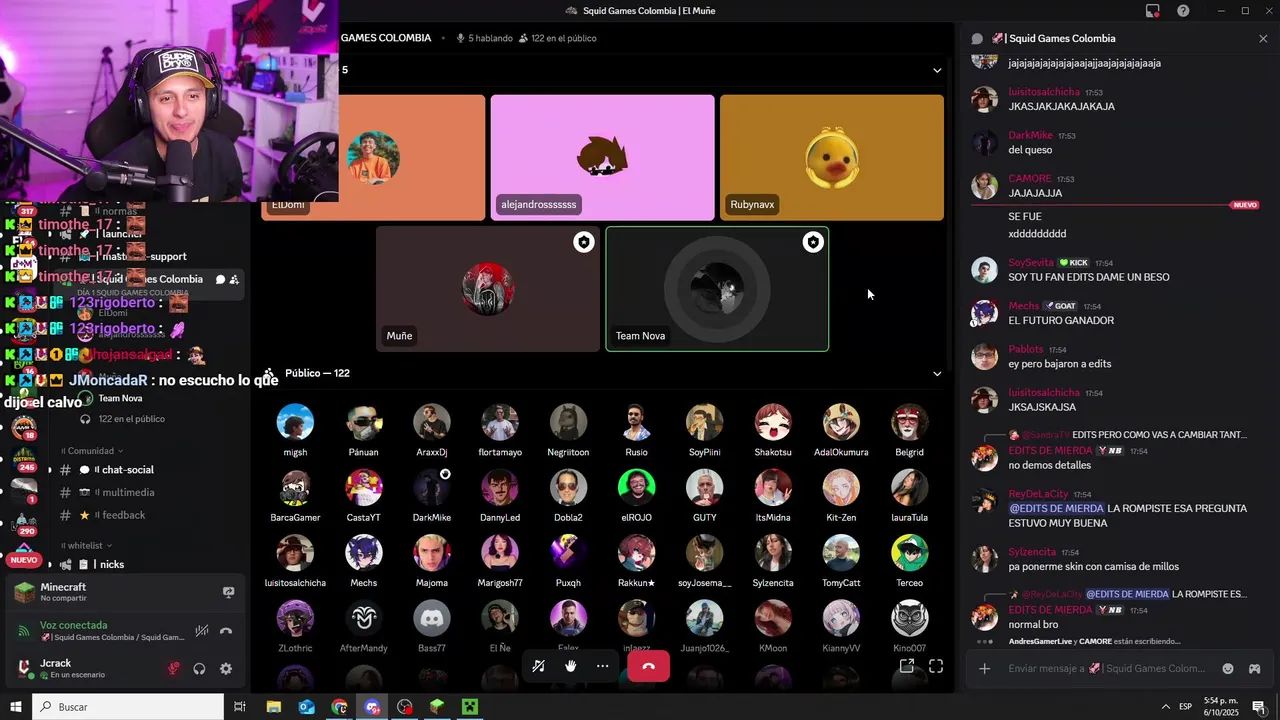Click the Windows Buscar search box
The image size is (1280, 720).
[x=128, y=707]
